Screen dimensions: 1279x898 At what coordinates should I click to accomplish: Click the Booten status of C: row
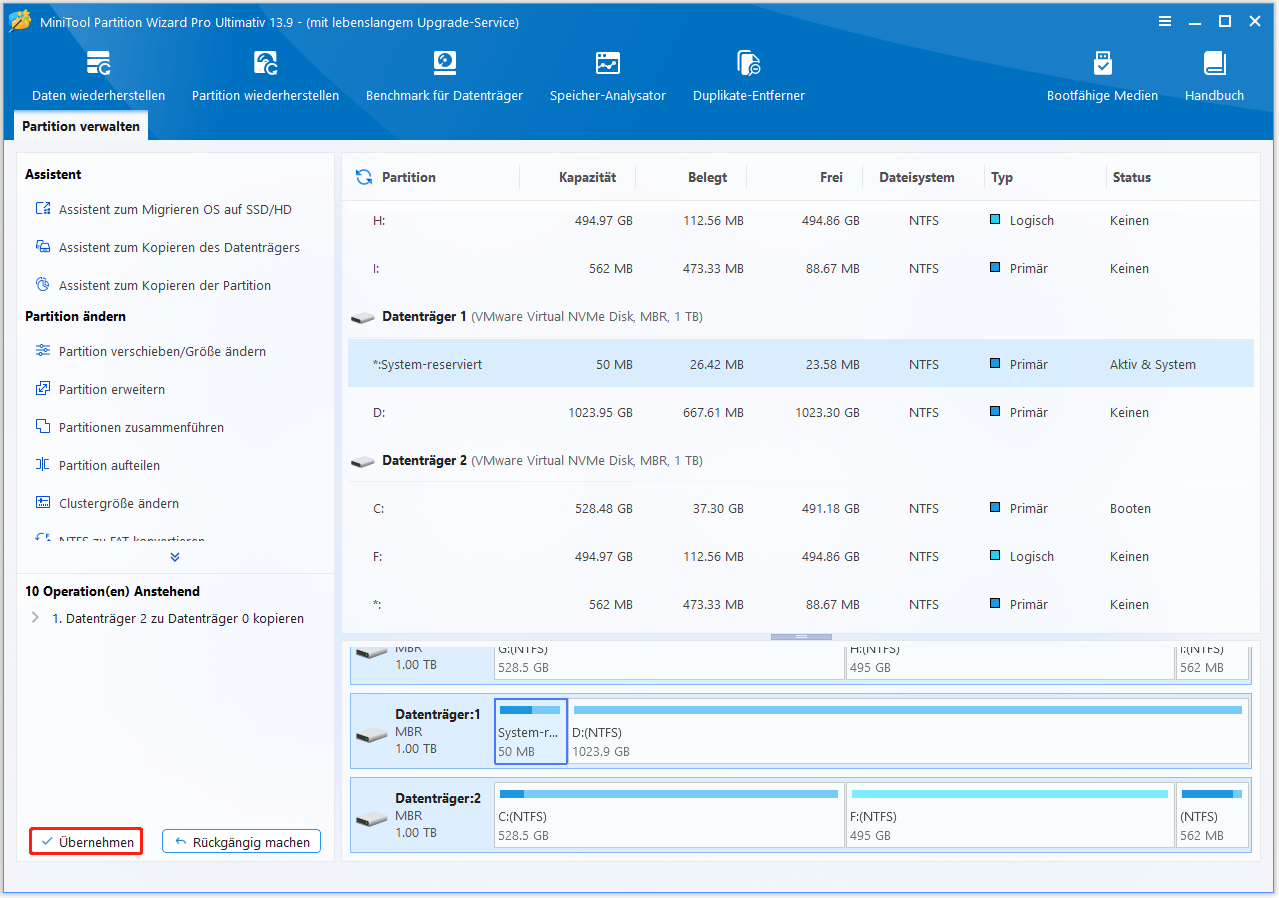pos(1130,509)
